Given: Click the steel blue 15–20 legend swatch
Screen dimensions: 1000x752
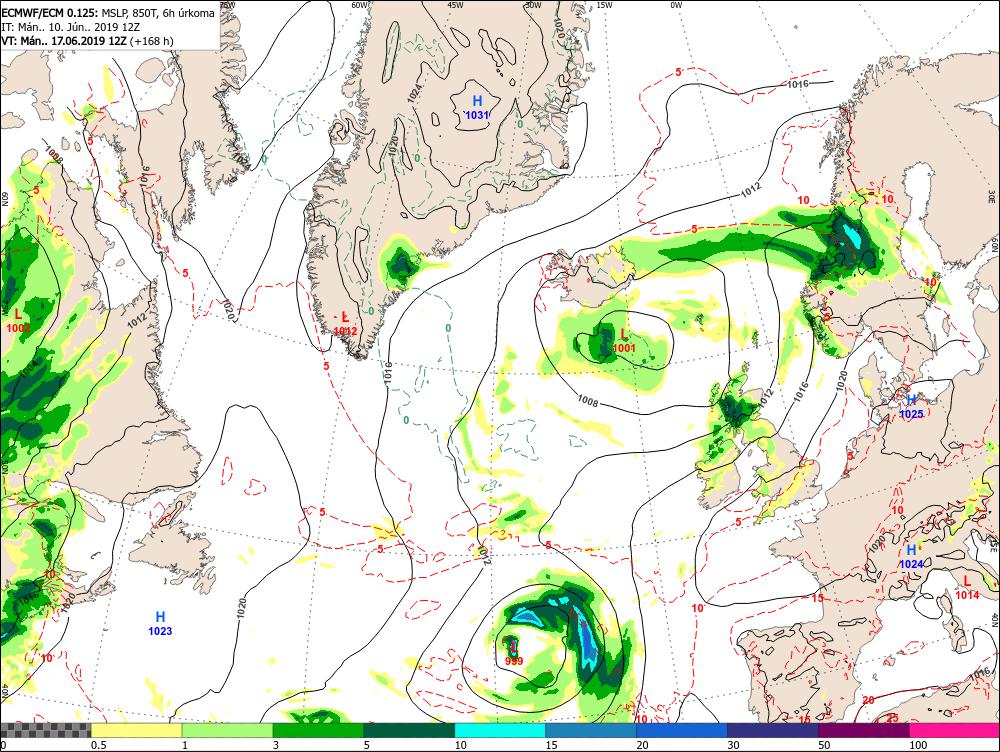Looking at the screenshot, I should click(x=591, y=730).
